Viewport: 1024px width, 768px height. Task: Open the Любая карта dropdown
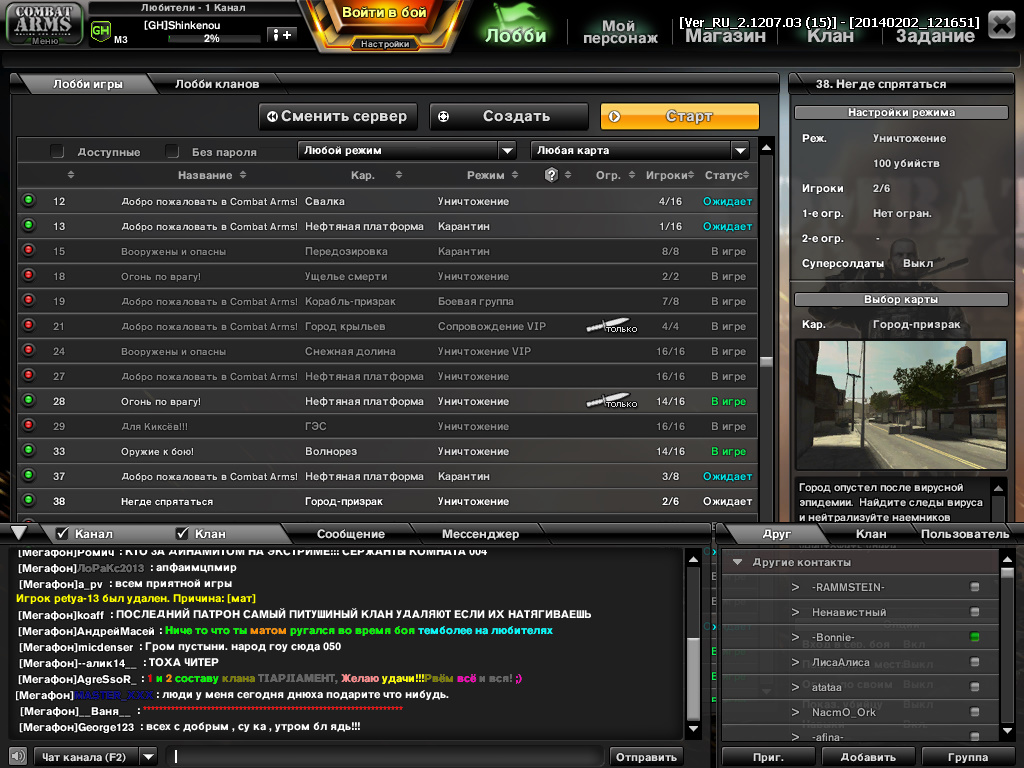[x=640, y=150]
